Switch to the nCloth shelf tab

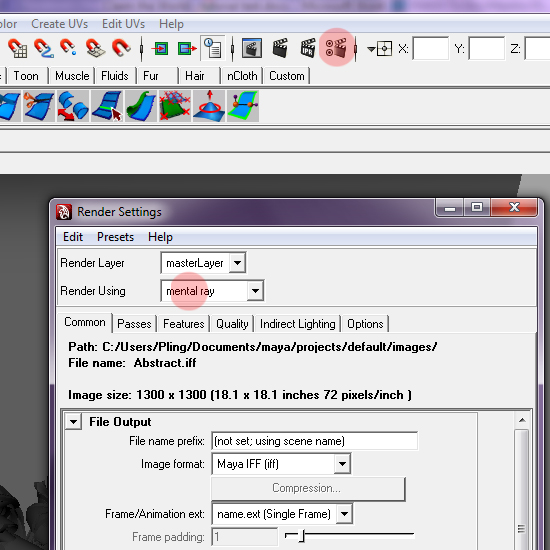click(242, 76)
